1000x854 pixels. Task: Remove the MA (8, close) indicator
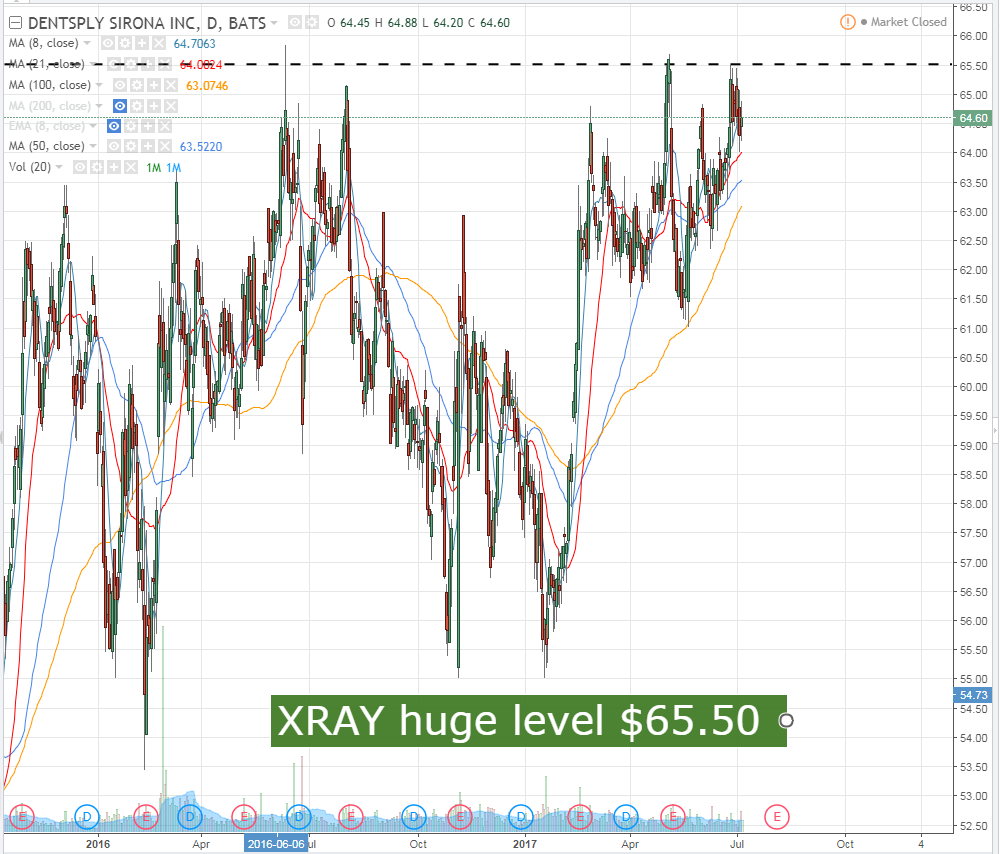pos(159,43)
